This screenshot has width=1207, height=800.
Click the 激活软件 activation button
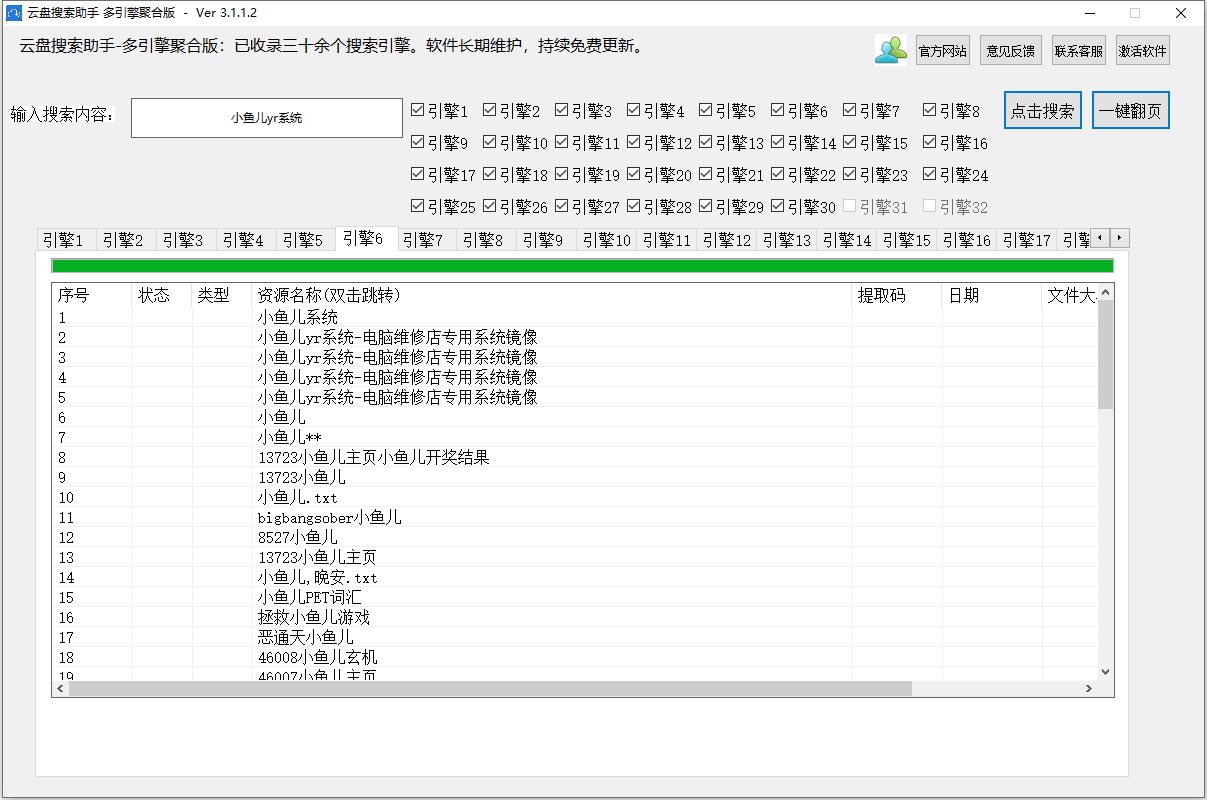pos(1143,51)
